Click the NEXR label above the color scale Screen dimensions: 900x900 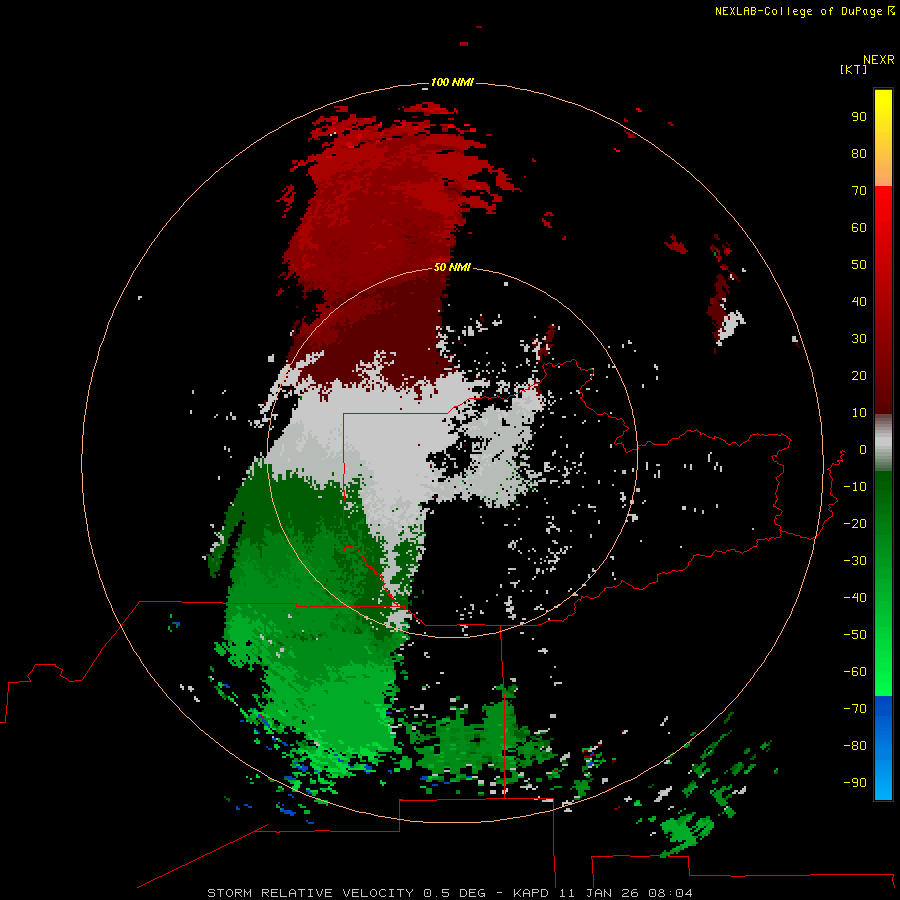pyautogui.click(x=878, y=60)
